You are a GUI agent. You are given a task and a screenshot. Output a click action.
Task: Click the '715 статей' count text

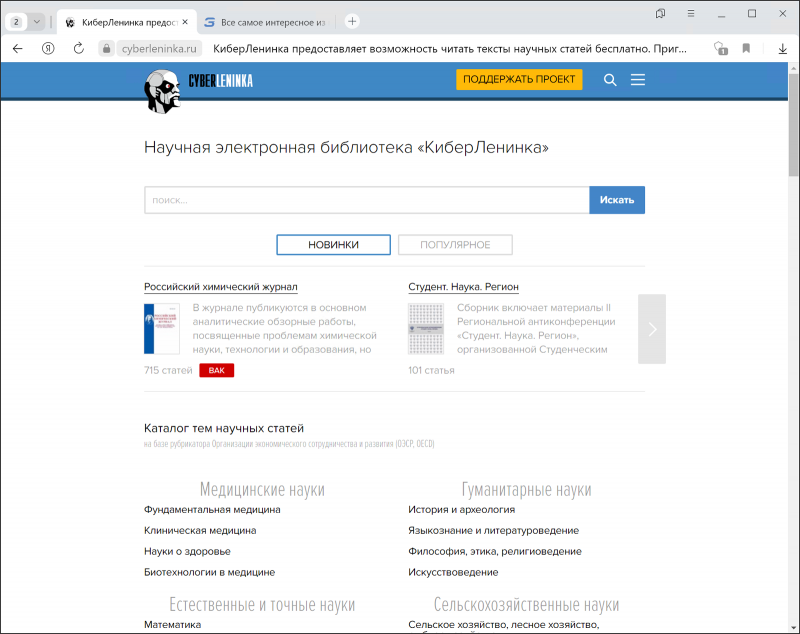pos(168,370)
